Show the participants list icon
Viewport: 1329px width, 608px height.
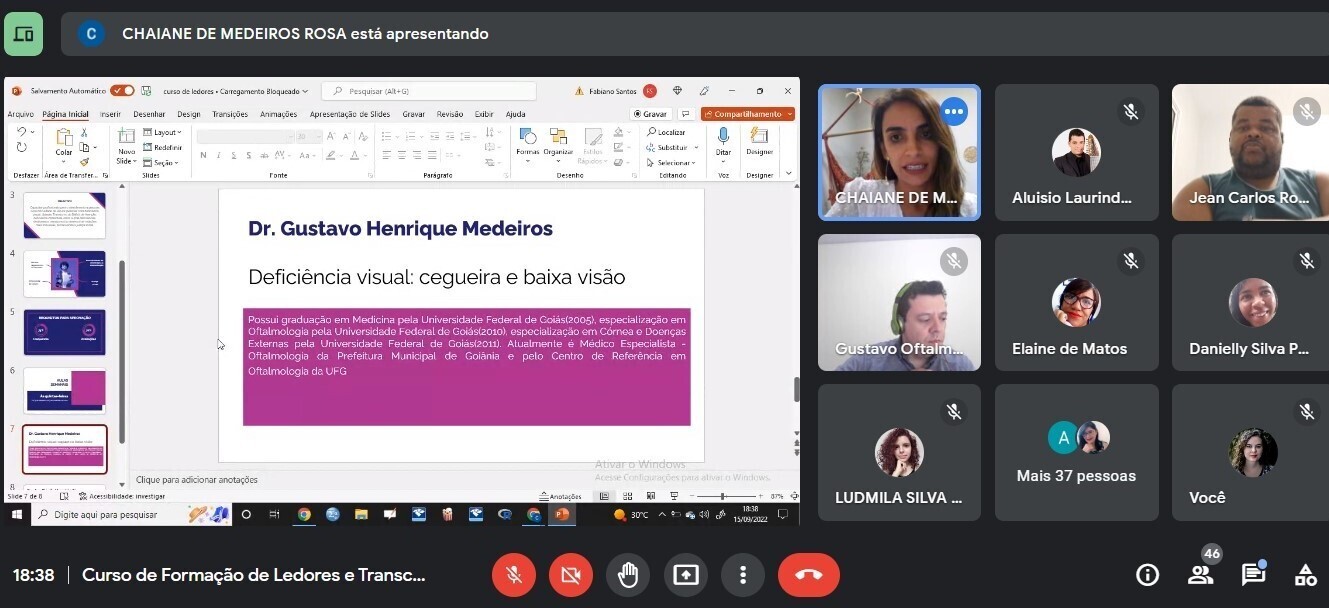pos(1200,575)
